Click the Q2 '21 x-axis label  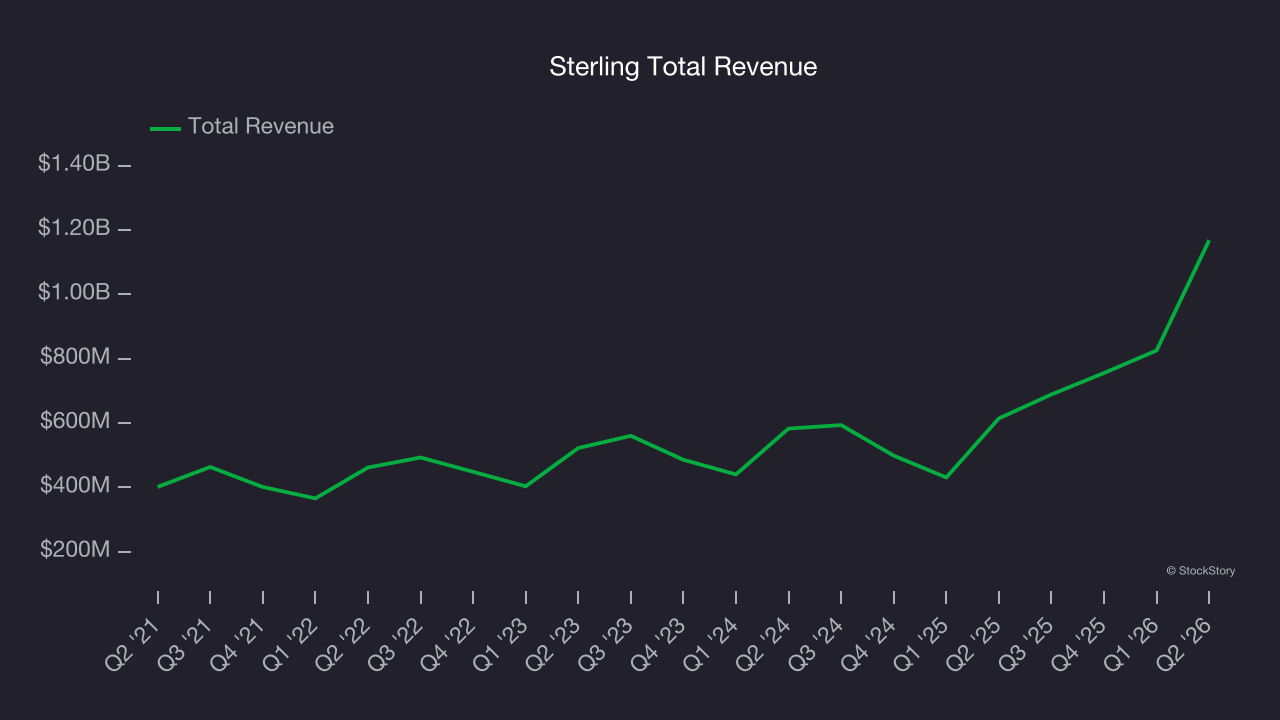coord(134,643)
